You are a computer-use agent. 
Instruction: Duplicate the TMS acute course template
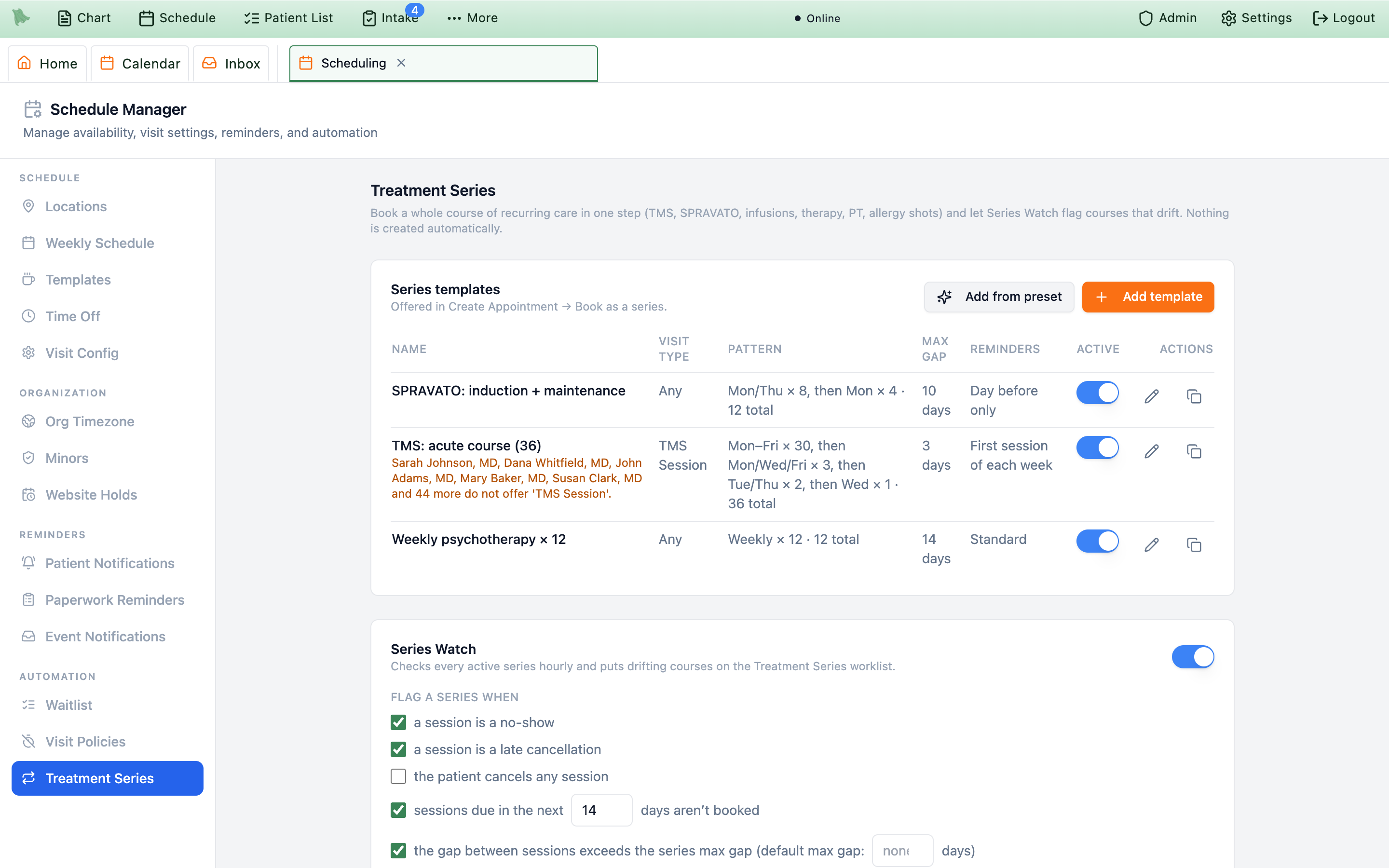[x=1194, y=451]
